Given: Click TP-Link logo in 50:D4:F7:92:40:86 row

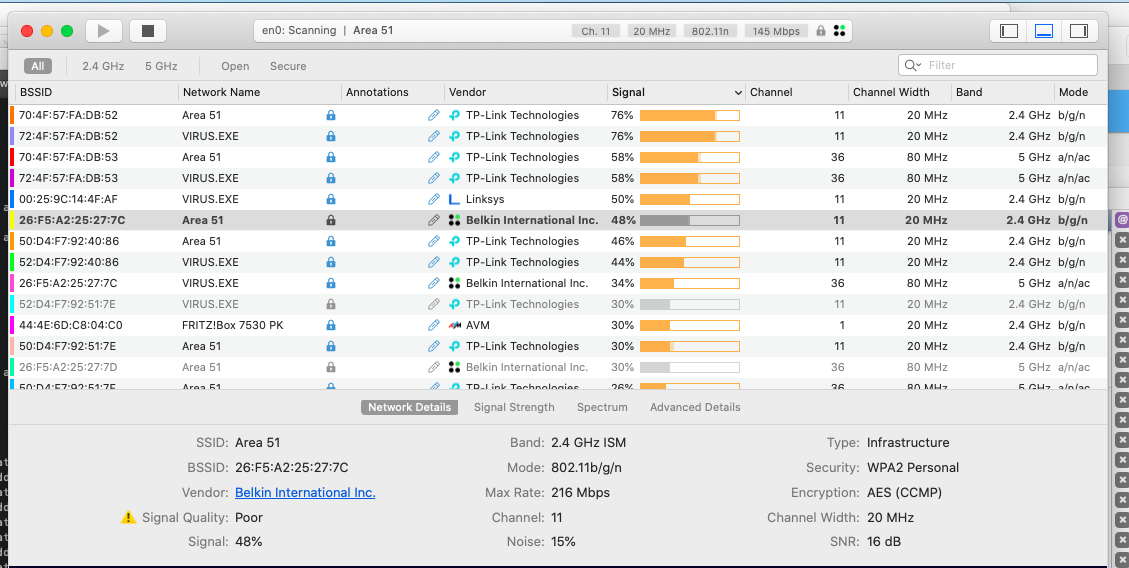Looking at the screenshot, I should [454, 241].
